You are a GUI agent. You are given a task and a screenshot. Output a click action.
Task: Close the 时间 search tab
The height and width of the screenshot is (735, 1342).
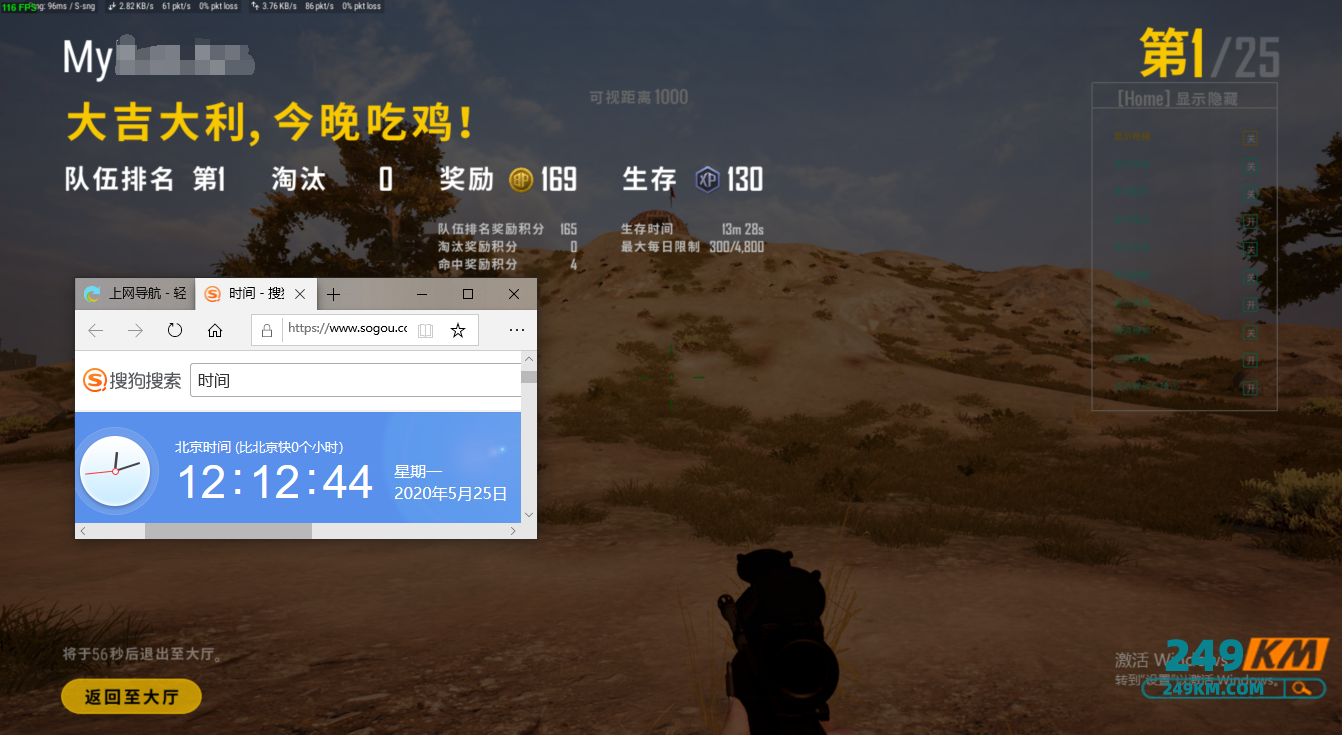(x=299, y=294)
